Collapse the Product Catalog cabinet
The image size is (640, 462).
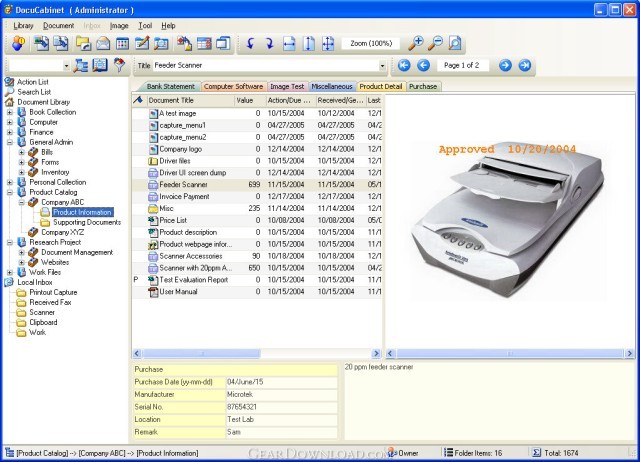(10, 192)
